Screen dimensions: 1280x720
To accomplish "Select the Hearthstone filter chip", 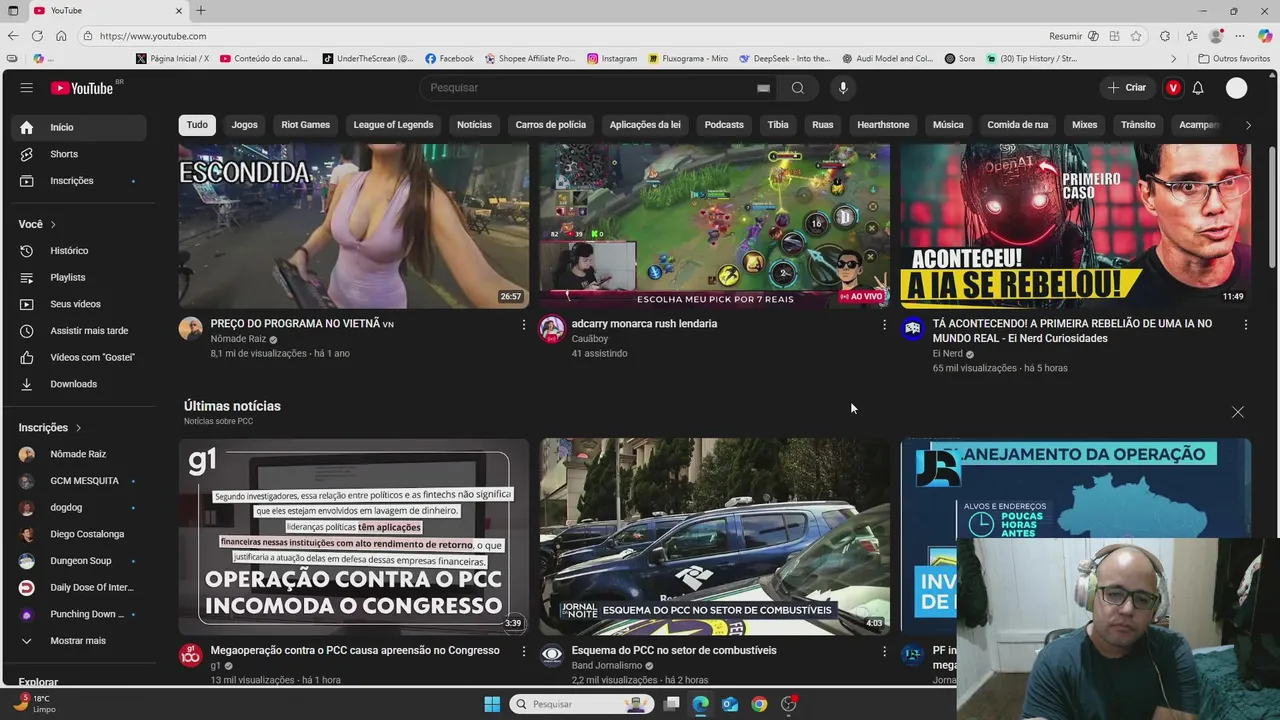I will tap(883, 125).
